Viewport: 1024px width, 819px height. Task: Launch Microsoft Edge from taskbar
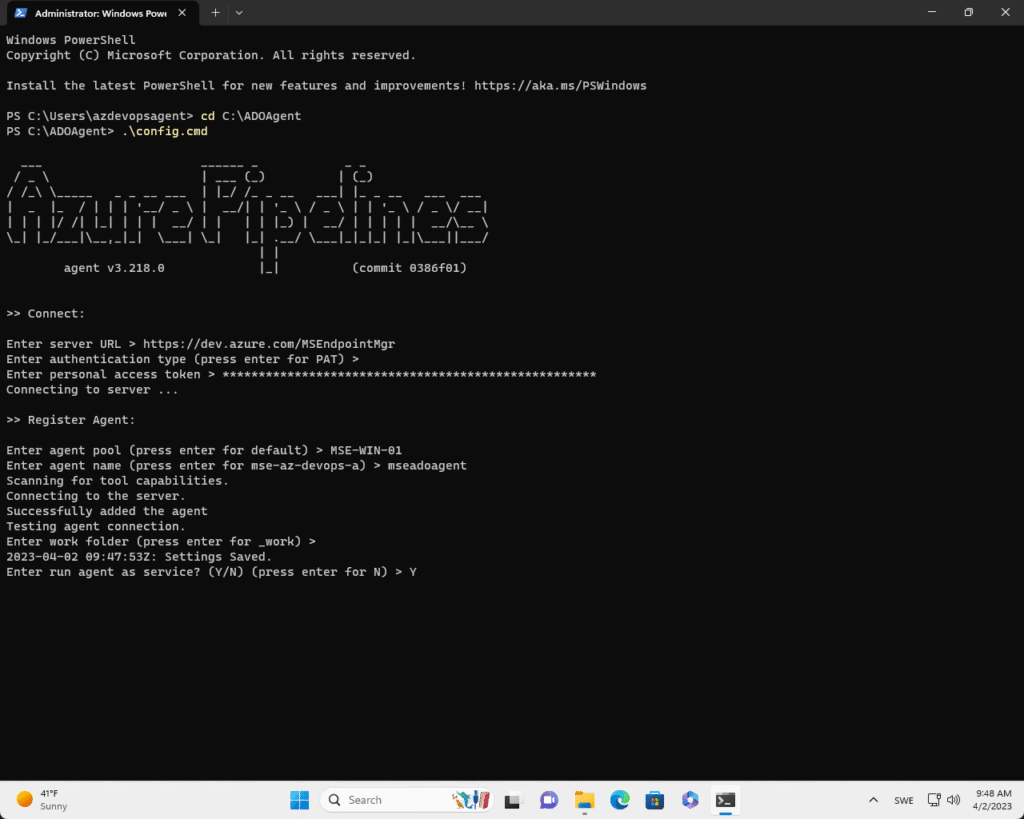pyautogui.click(x=620, y=800)
